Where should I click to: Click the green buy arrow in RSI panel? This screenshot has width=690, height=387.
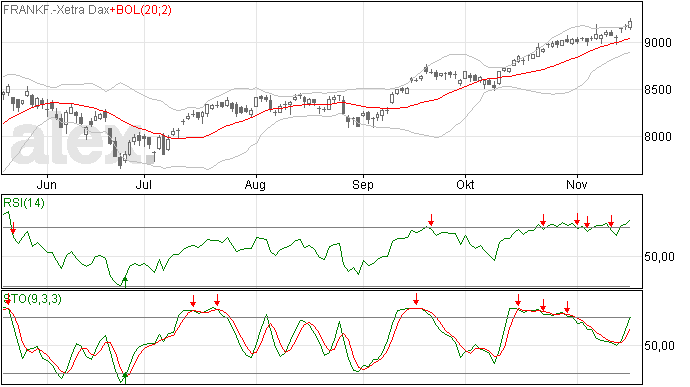125,282
